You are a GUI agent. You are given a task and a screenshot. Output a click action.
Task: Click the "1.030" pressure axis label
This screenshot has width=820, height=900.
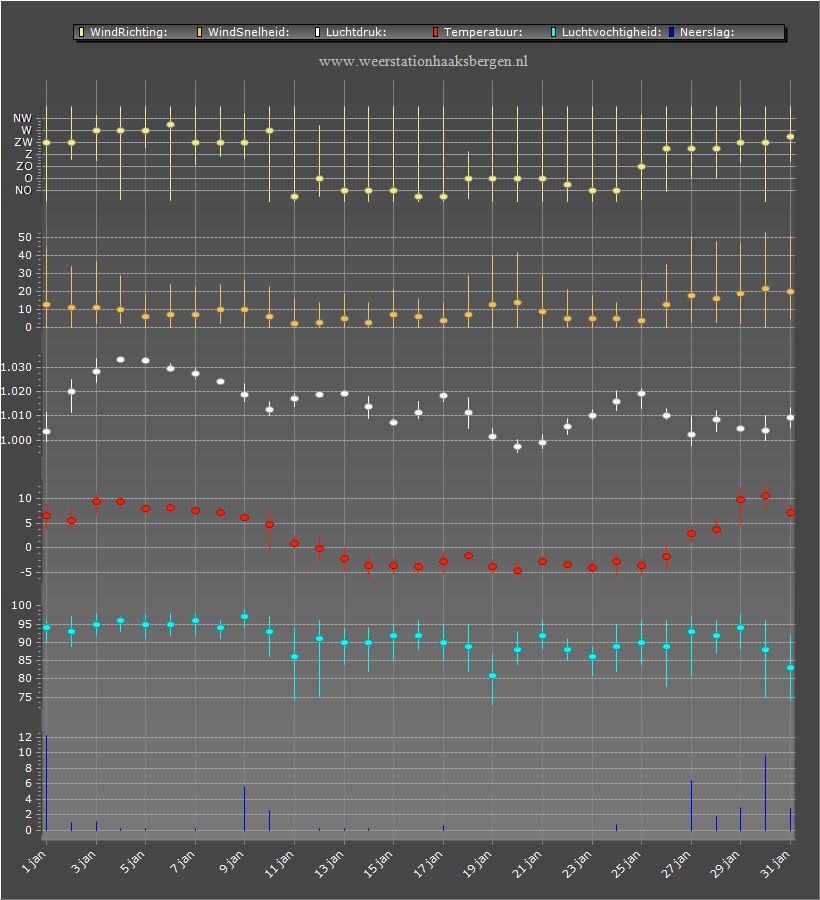coord(16,367)
